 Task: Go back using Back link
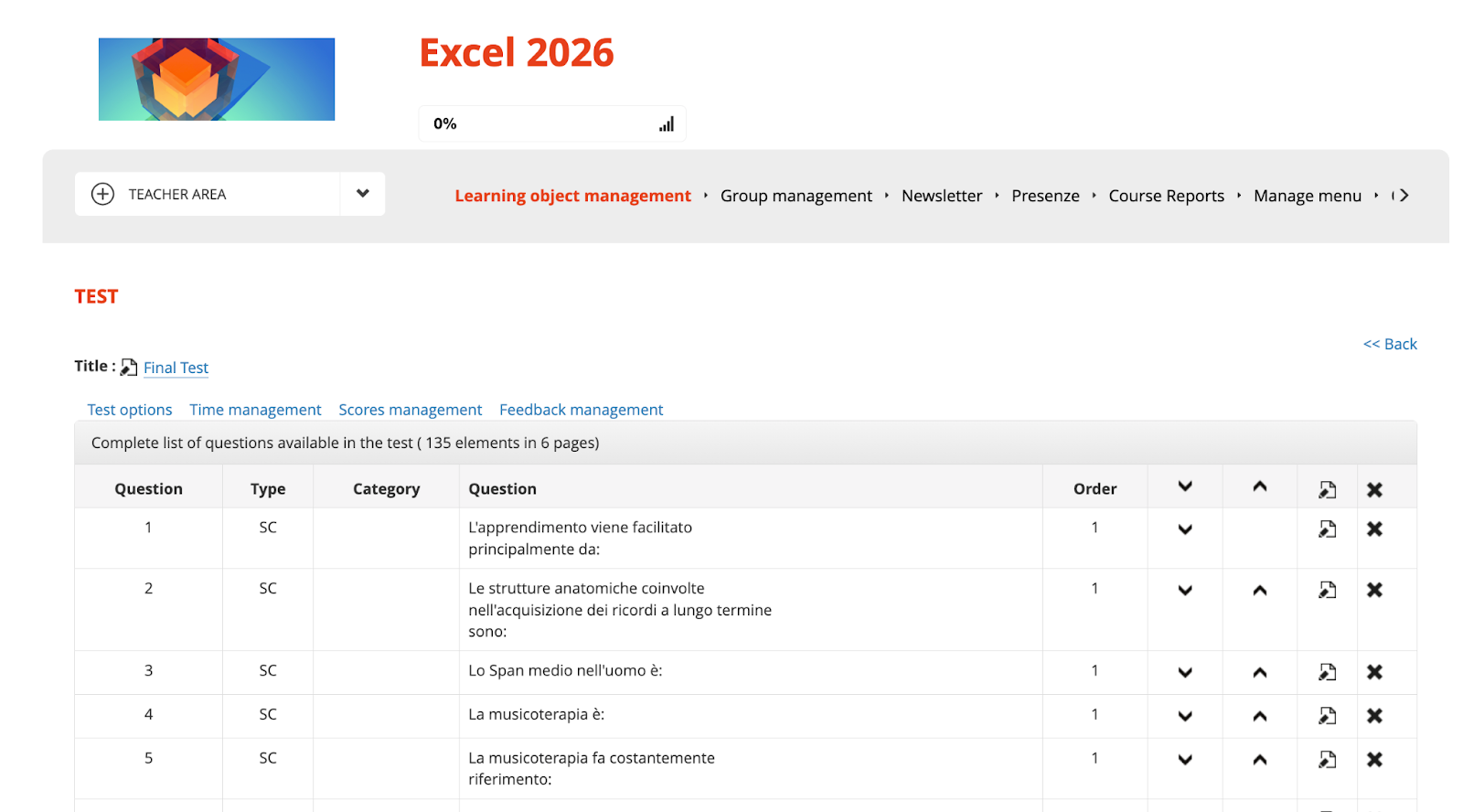1389,344
